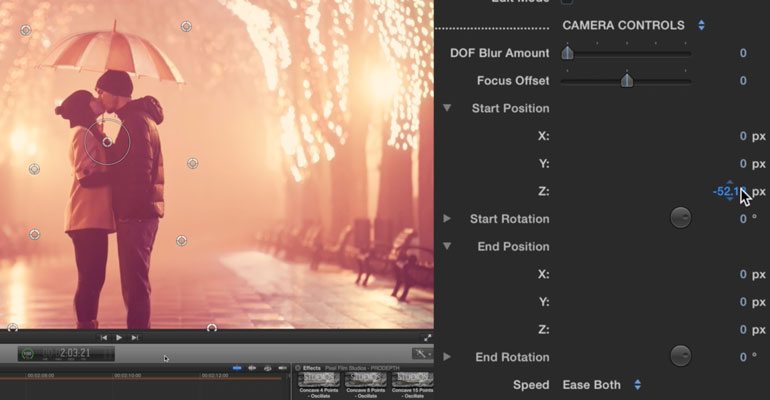Screen dimensions: 770x400
Task: Play the clip in the viewer
Action: click(x=119, y=338)
